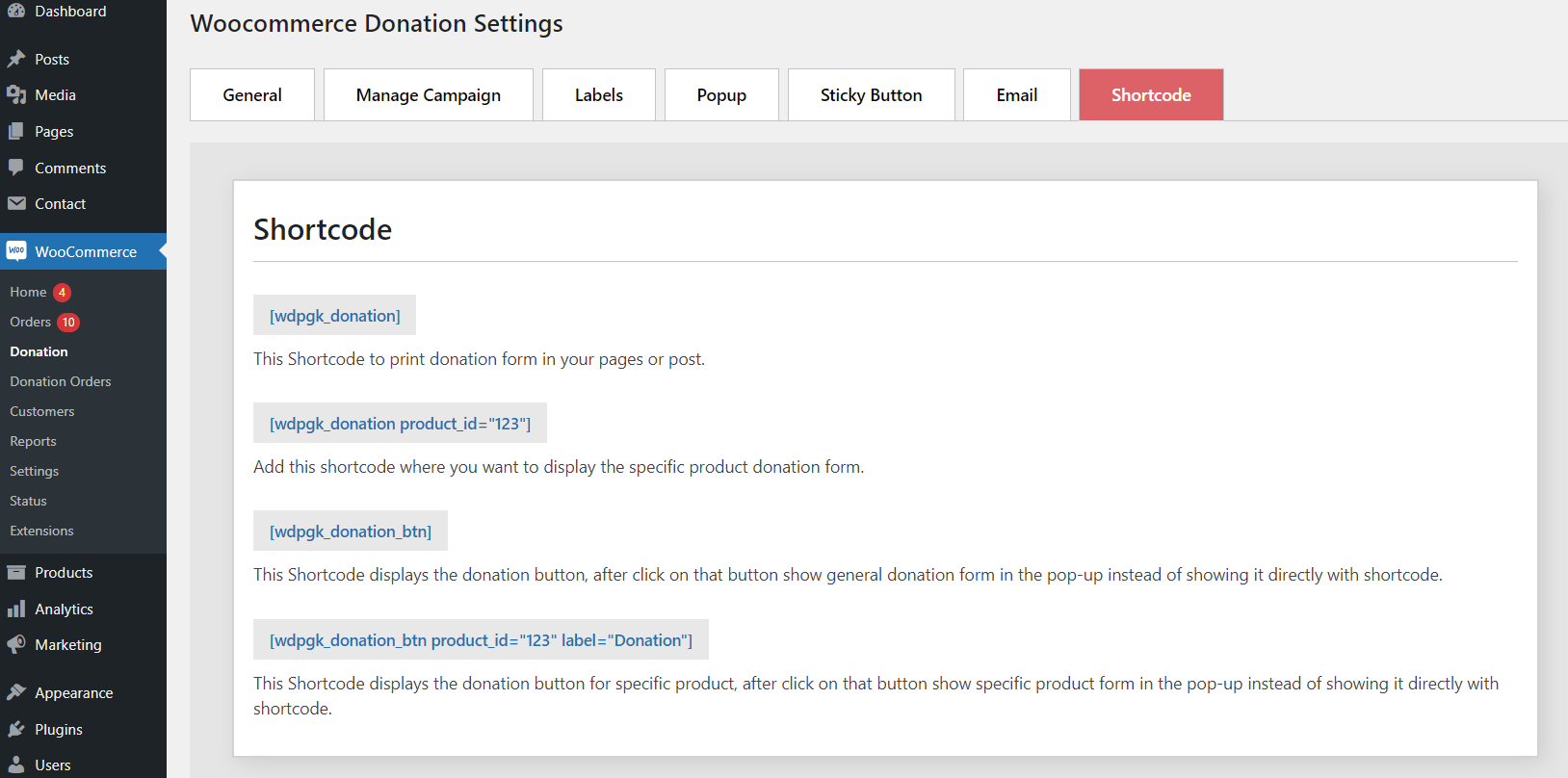Open the Labels tab
1568x778 pixels.
pyautogui.click(x=599, y=94)
